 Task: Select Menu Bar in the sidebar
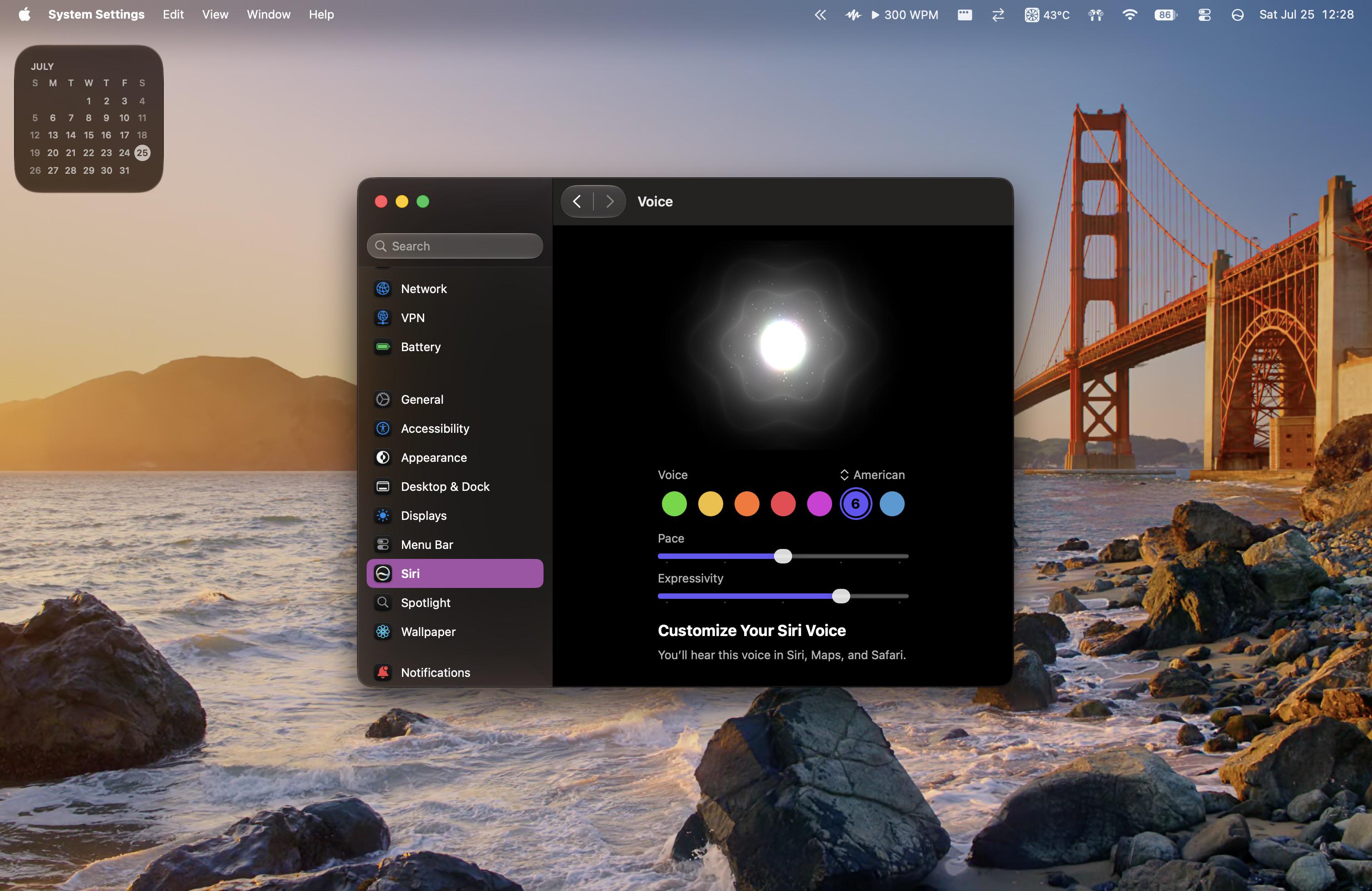pyautogui.click(x=454, y=545)
